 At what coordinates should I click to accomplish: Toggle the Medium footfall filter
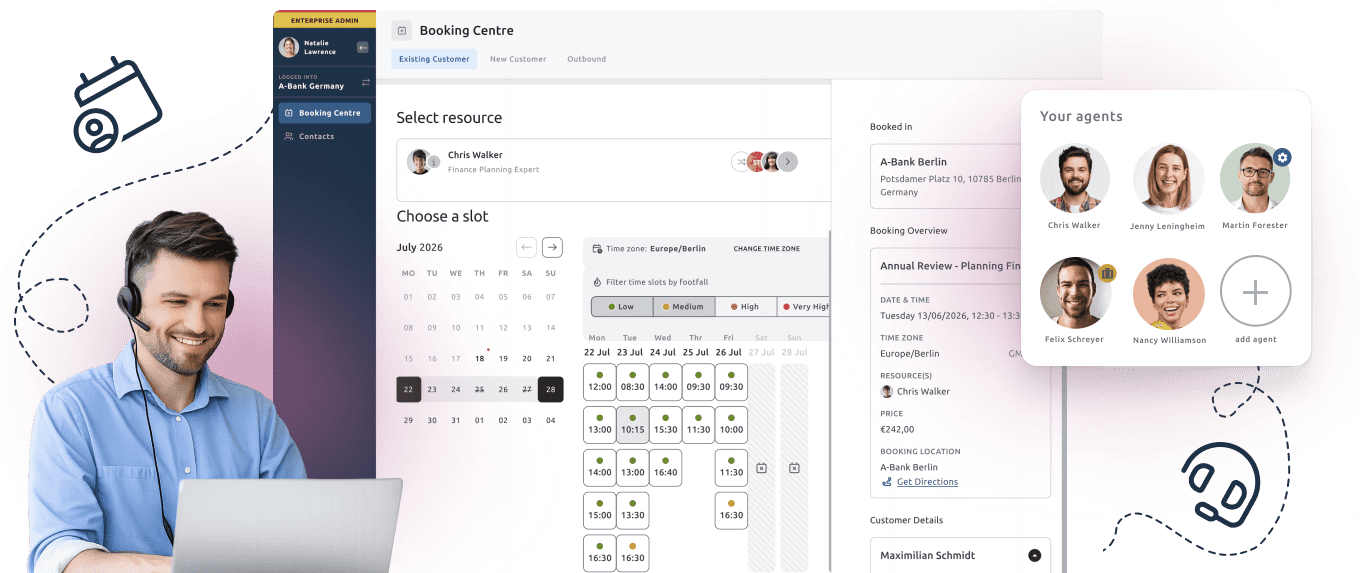(686, 307)
